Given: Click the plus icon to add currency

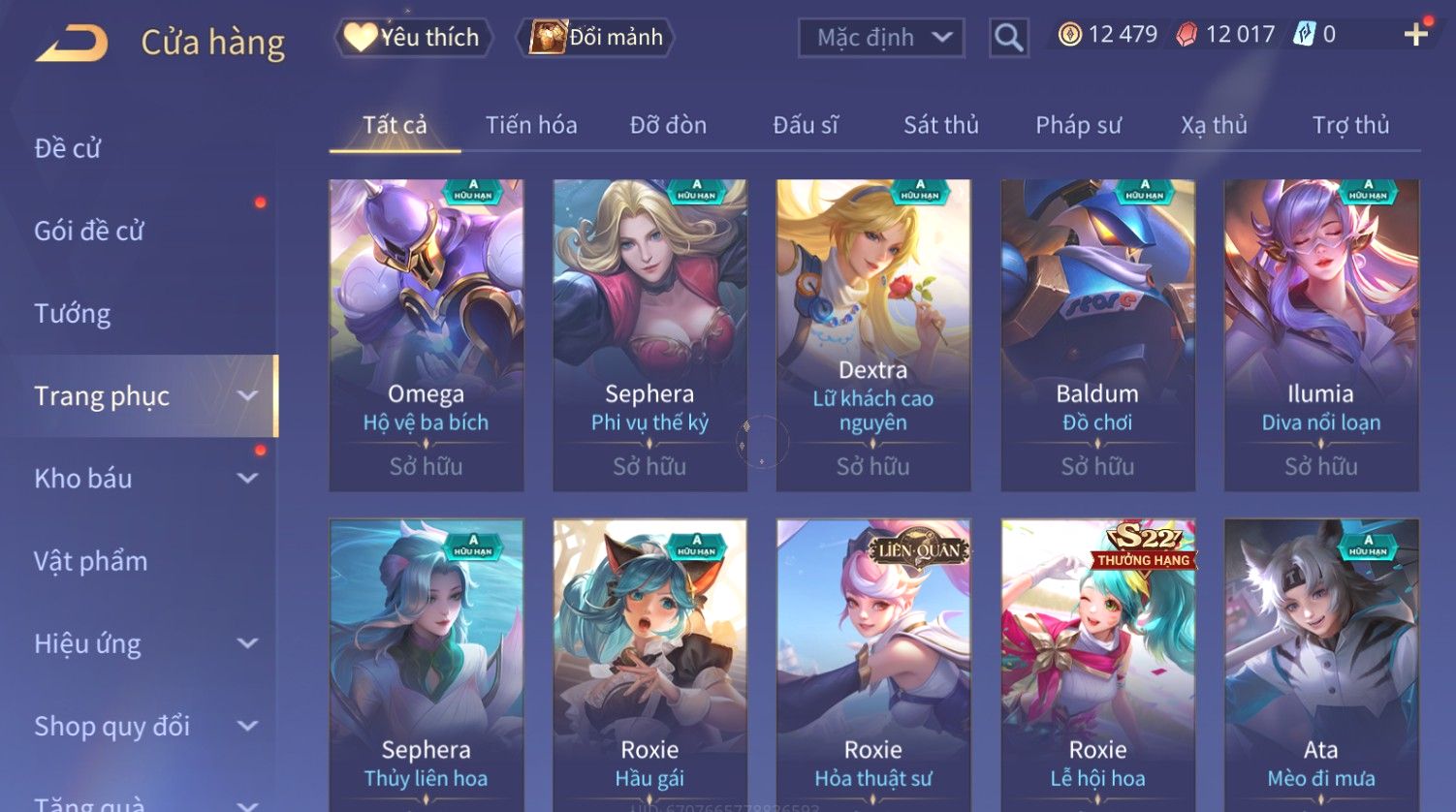Looking at the screenshot, I should [x=1415, y=35].
